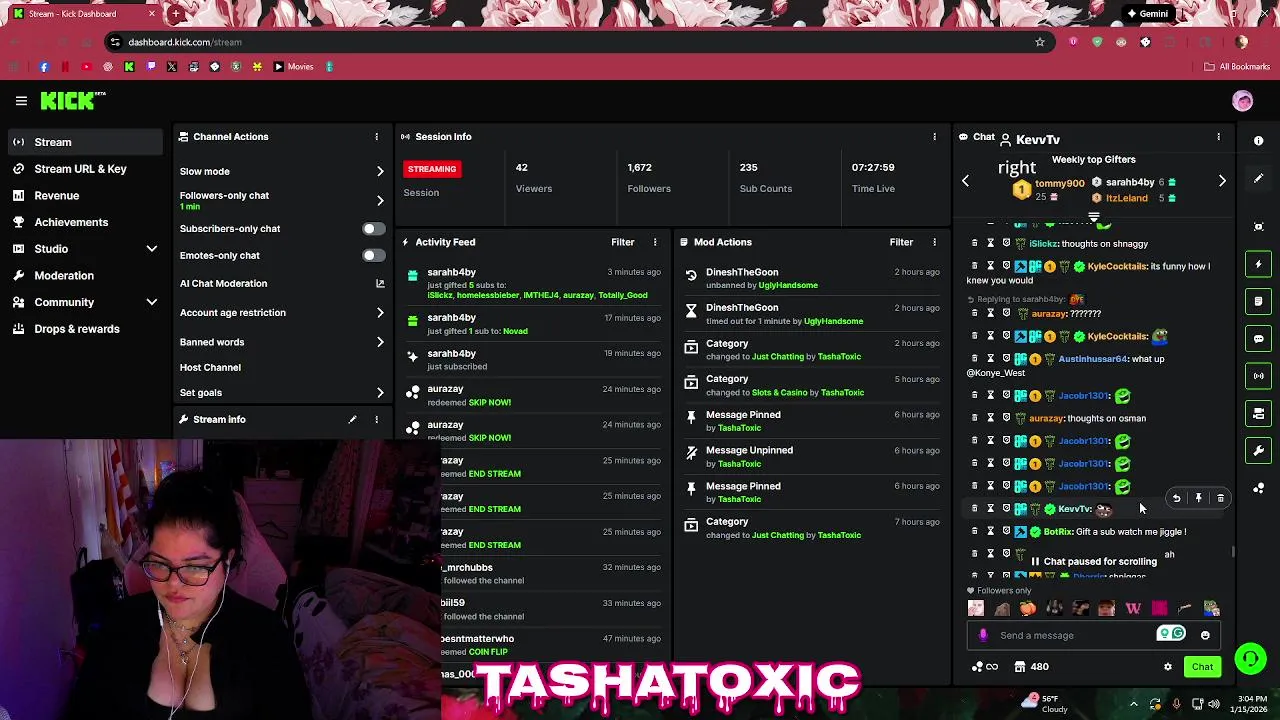Open emoji picker in chat input
Viewport: 1280px width, 720px height.
pyautogui.click(x=1205, y=635)
